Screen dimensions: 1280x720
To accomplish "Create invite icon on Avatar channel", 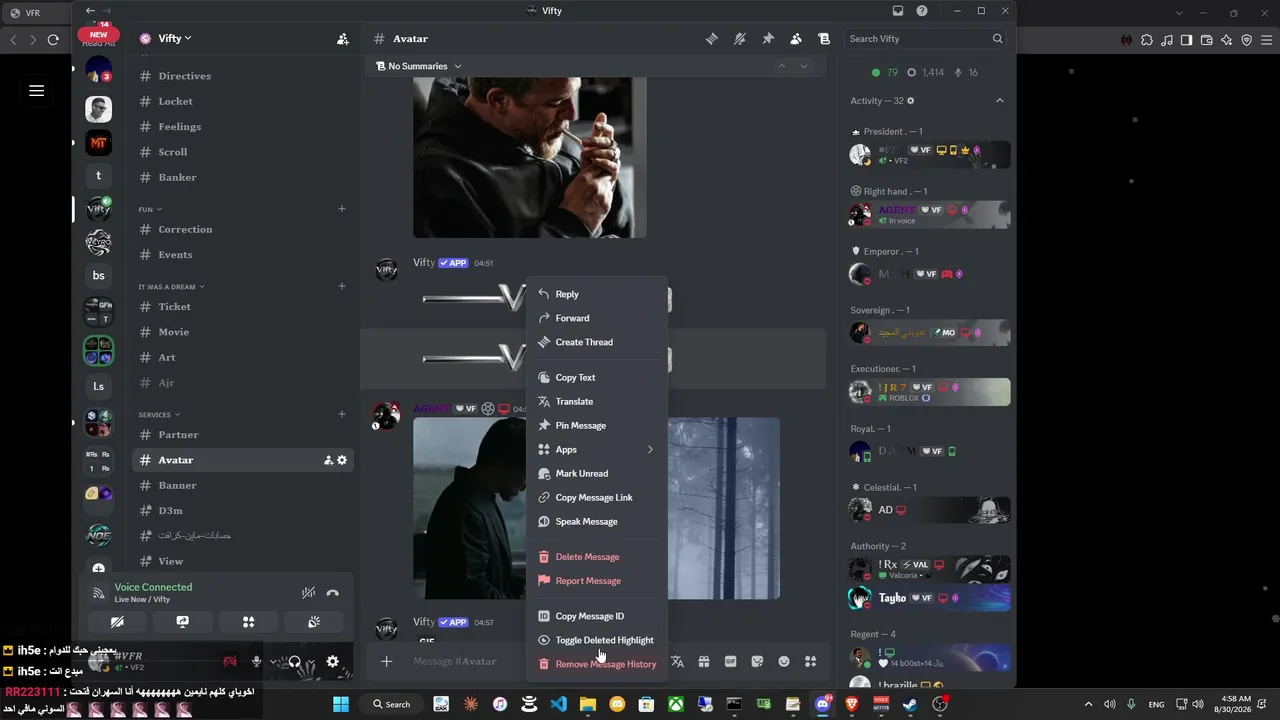I will 328,460.
